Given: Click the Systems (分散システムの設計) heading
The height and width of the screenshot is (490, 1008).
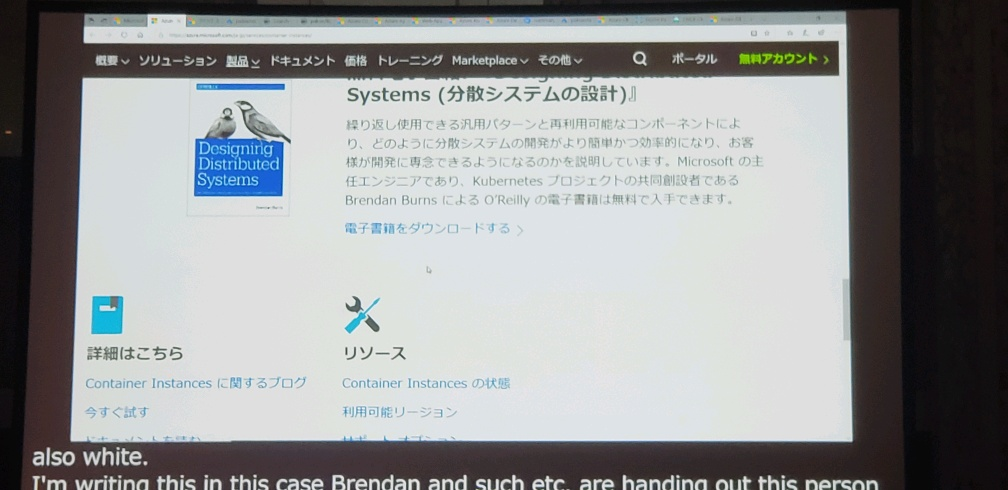Looking at the screenshot, I should [x=492, y=95].
